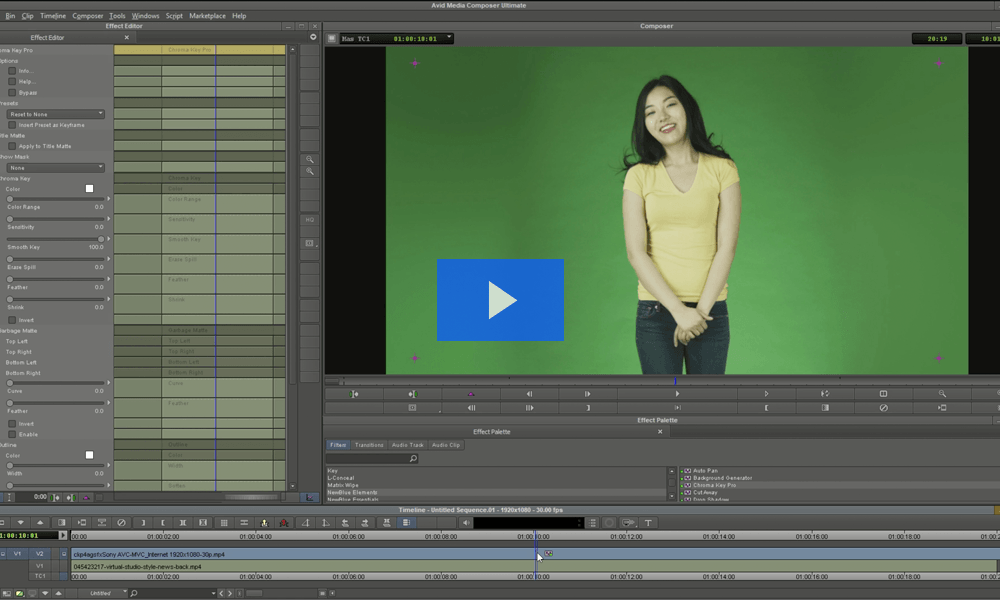This screenshot has height=600, width=1000.
Task: Toggle the HQ render quality button
Action: [310, 220]
